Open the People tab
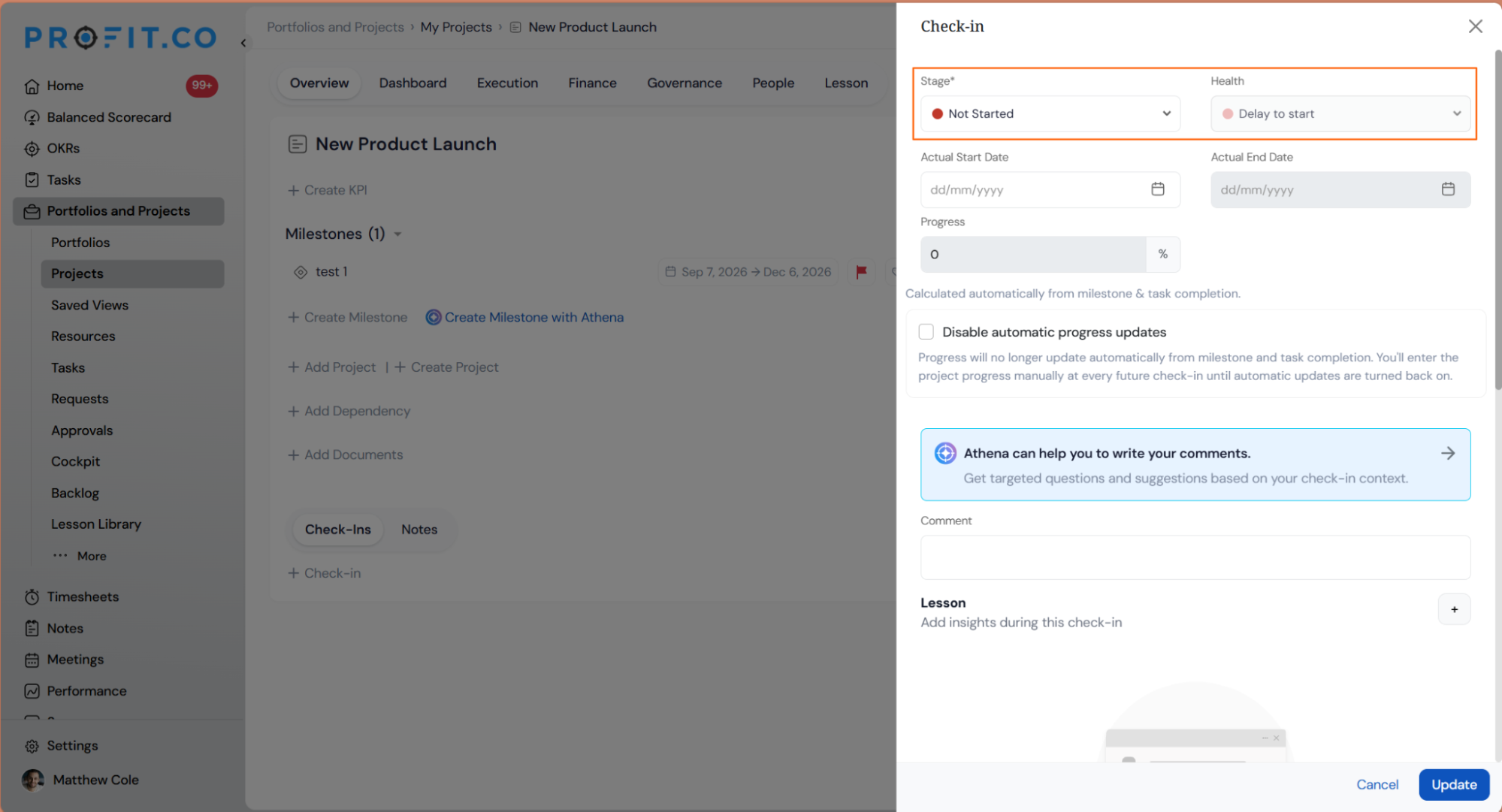The image size is (1502, 812). pyautogui.click(x=773, y=83)
